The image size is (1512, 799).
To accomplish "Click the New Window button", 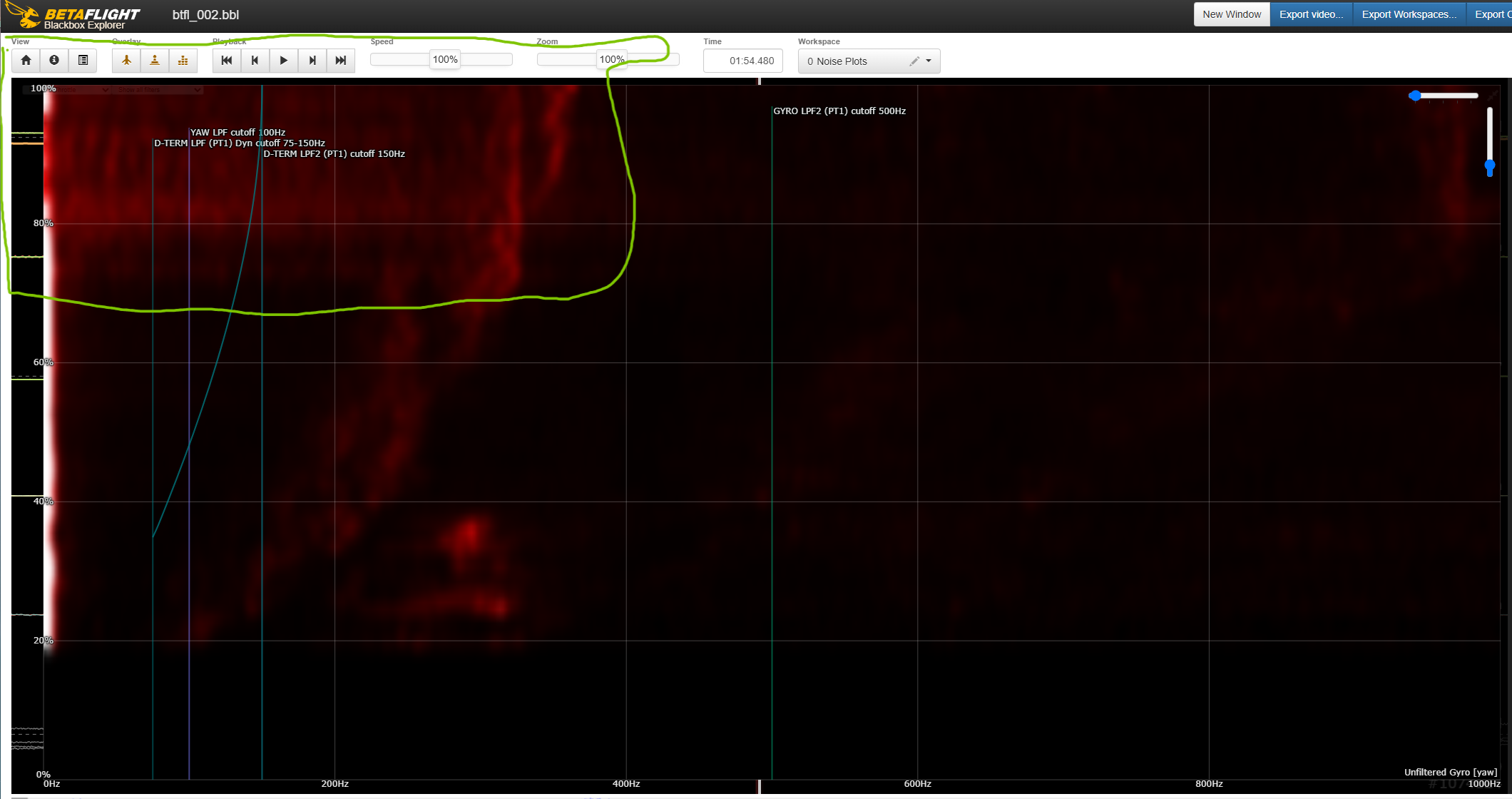I will pyautogui.click(x=1232, y=14).
